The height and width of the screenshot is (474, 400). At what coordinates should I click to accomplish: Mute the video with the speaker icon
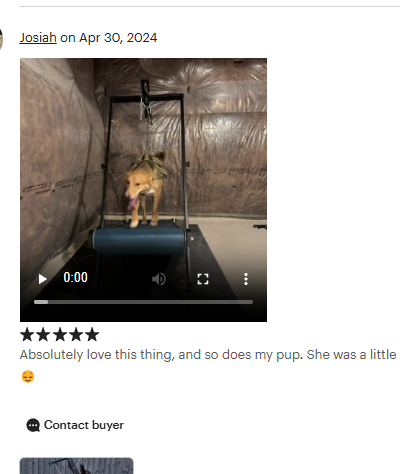(159, 279)
